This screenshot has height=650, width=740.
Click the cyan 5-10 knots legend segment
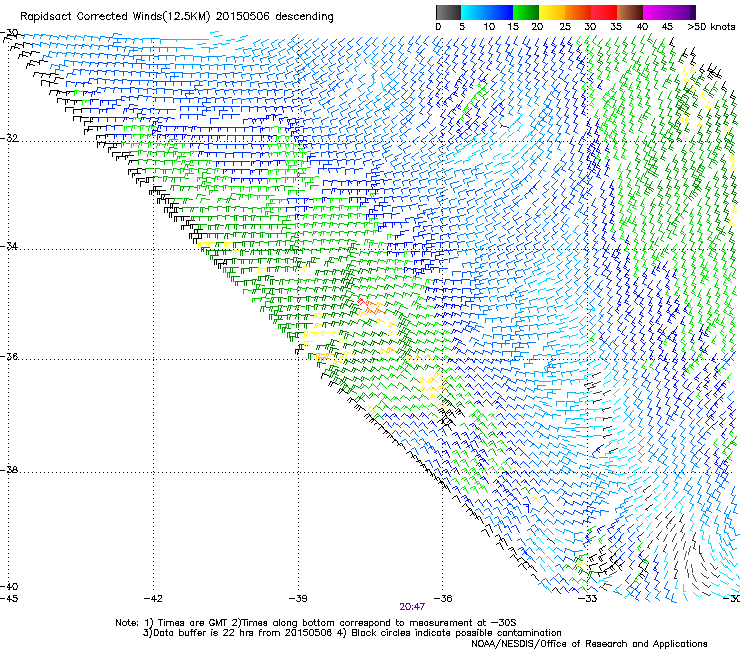tap(474, 12)
